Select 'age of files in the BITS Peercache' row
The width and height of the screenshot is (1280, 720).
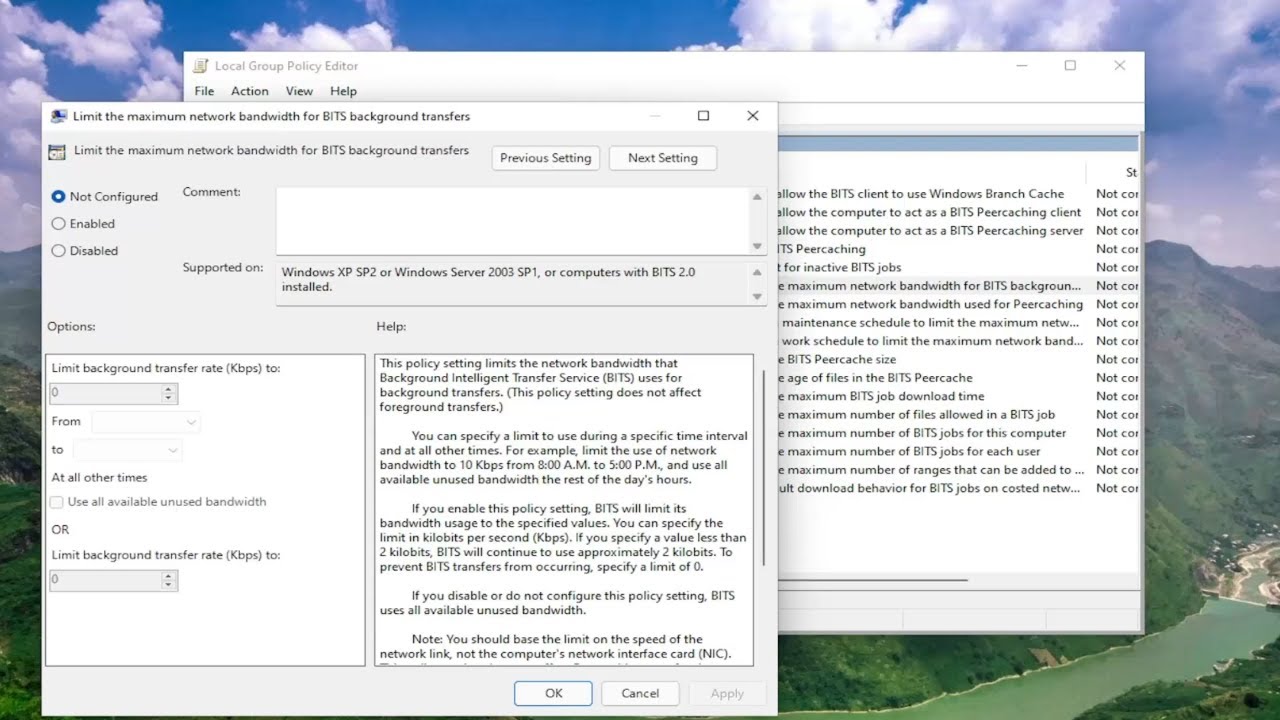(958, 378)
